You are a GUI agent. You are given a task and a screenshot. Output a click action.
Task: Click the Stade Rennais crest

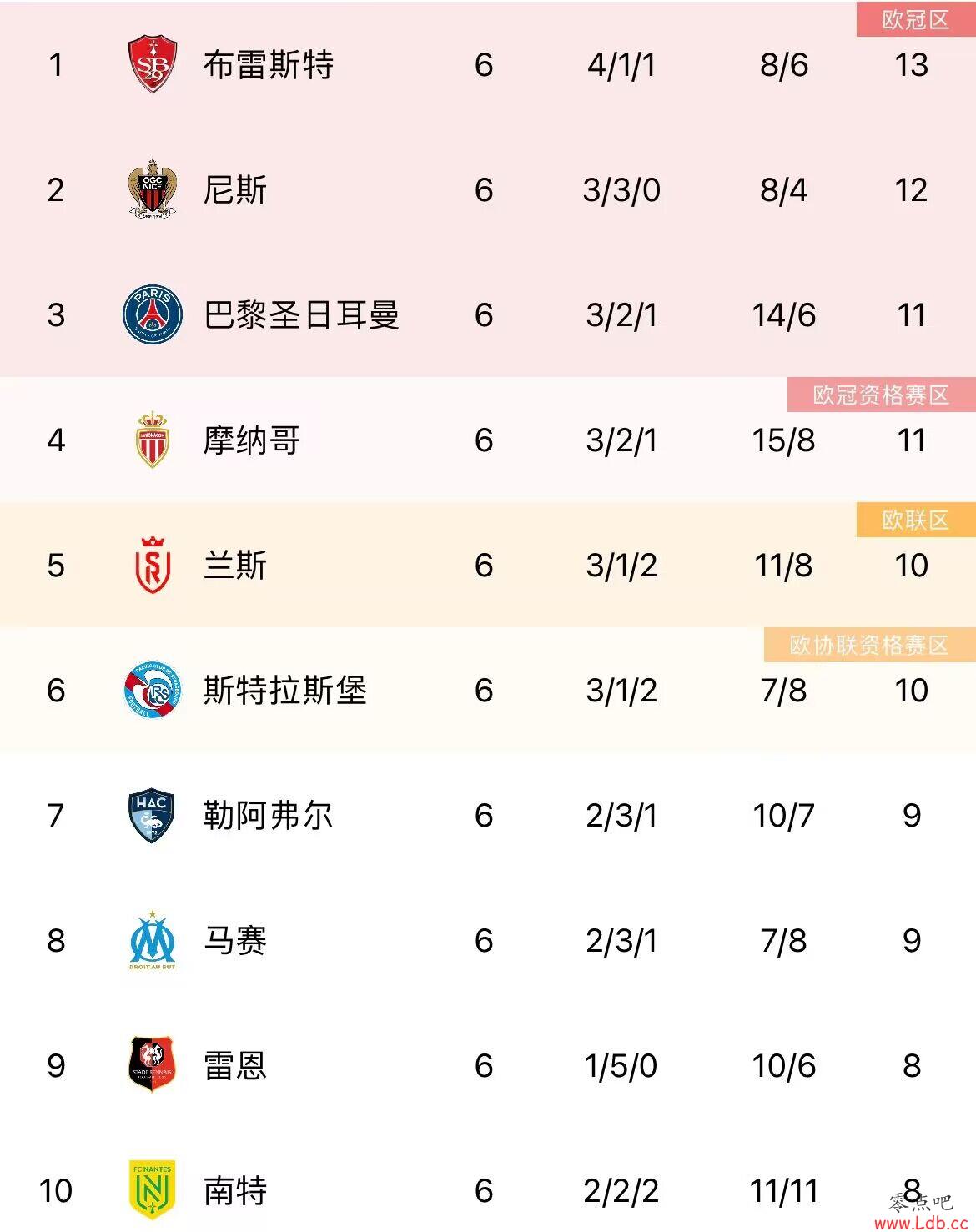[153, 1065]
